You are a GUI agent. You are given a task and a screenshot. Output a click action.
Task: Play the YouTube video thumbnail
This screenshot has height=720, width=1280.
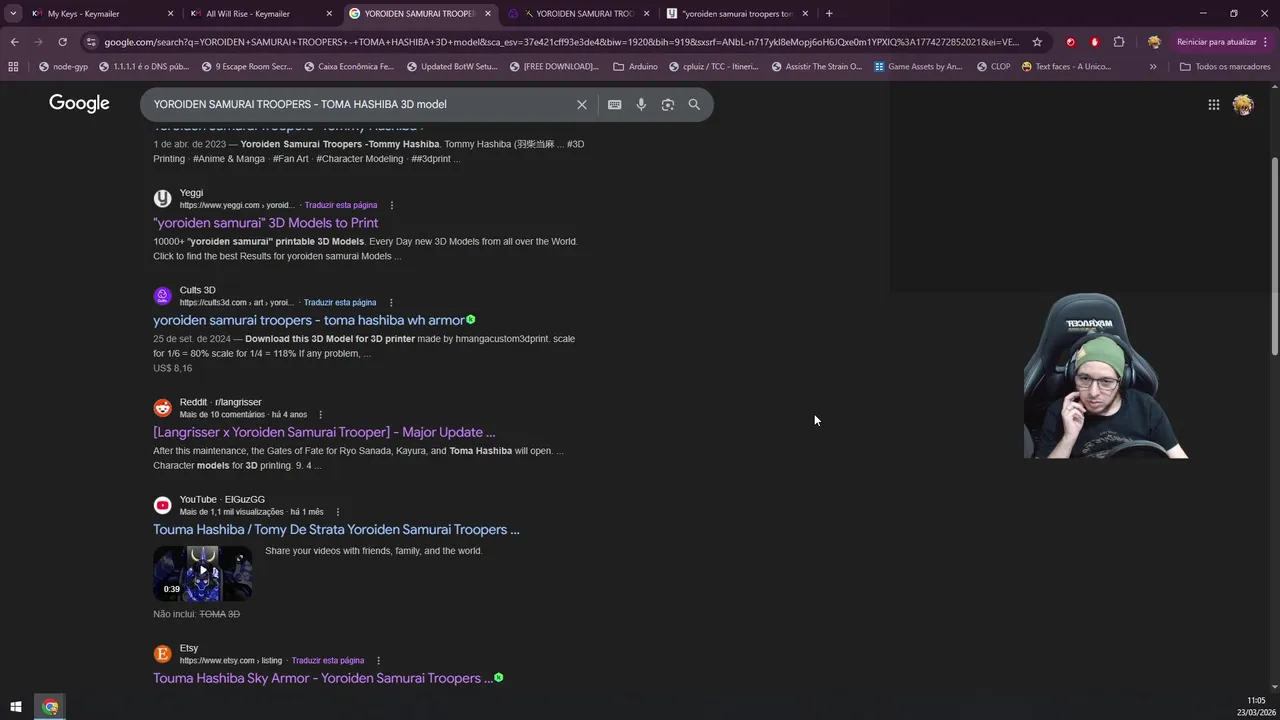click(x=203, y=573)
